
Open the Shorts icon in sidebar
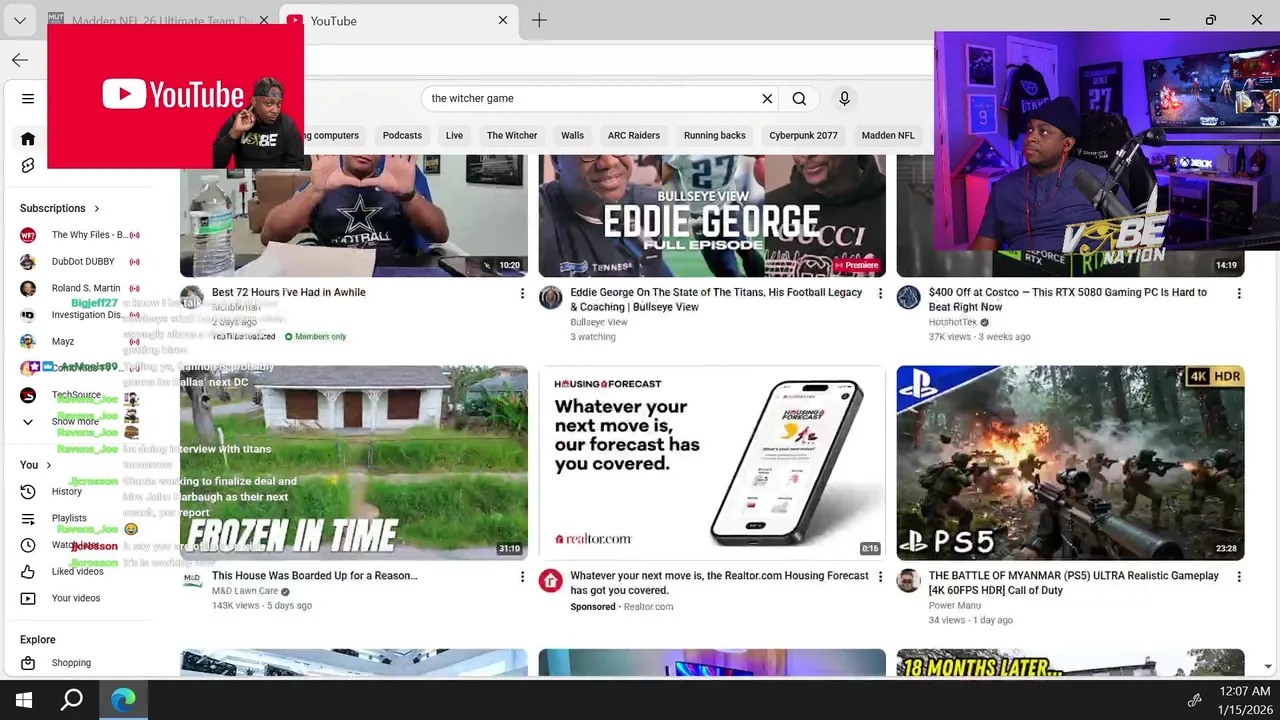[28, 165]
